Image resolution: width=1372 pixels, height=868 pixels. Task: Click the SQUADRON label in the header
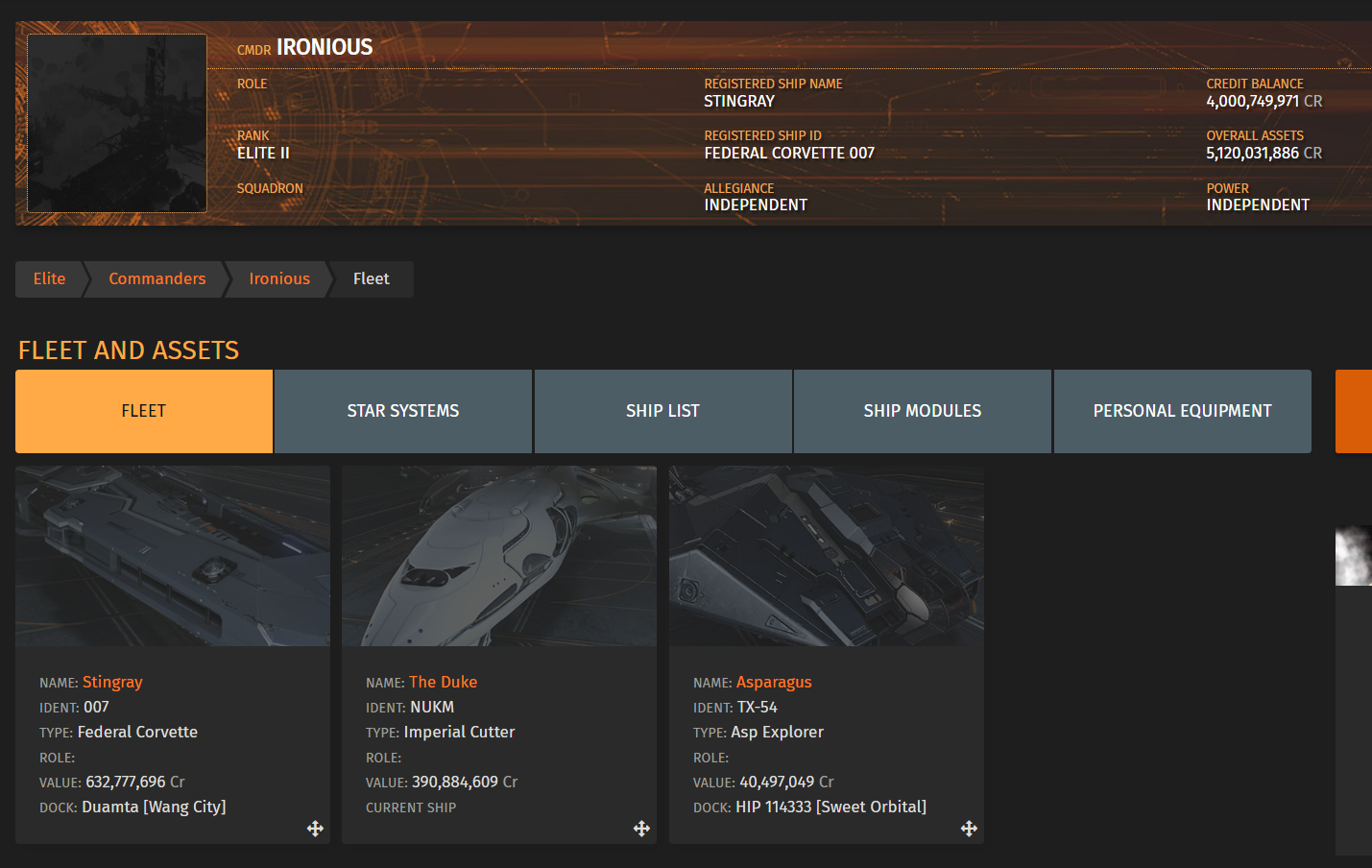click(x=270, y=188)
